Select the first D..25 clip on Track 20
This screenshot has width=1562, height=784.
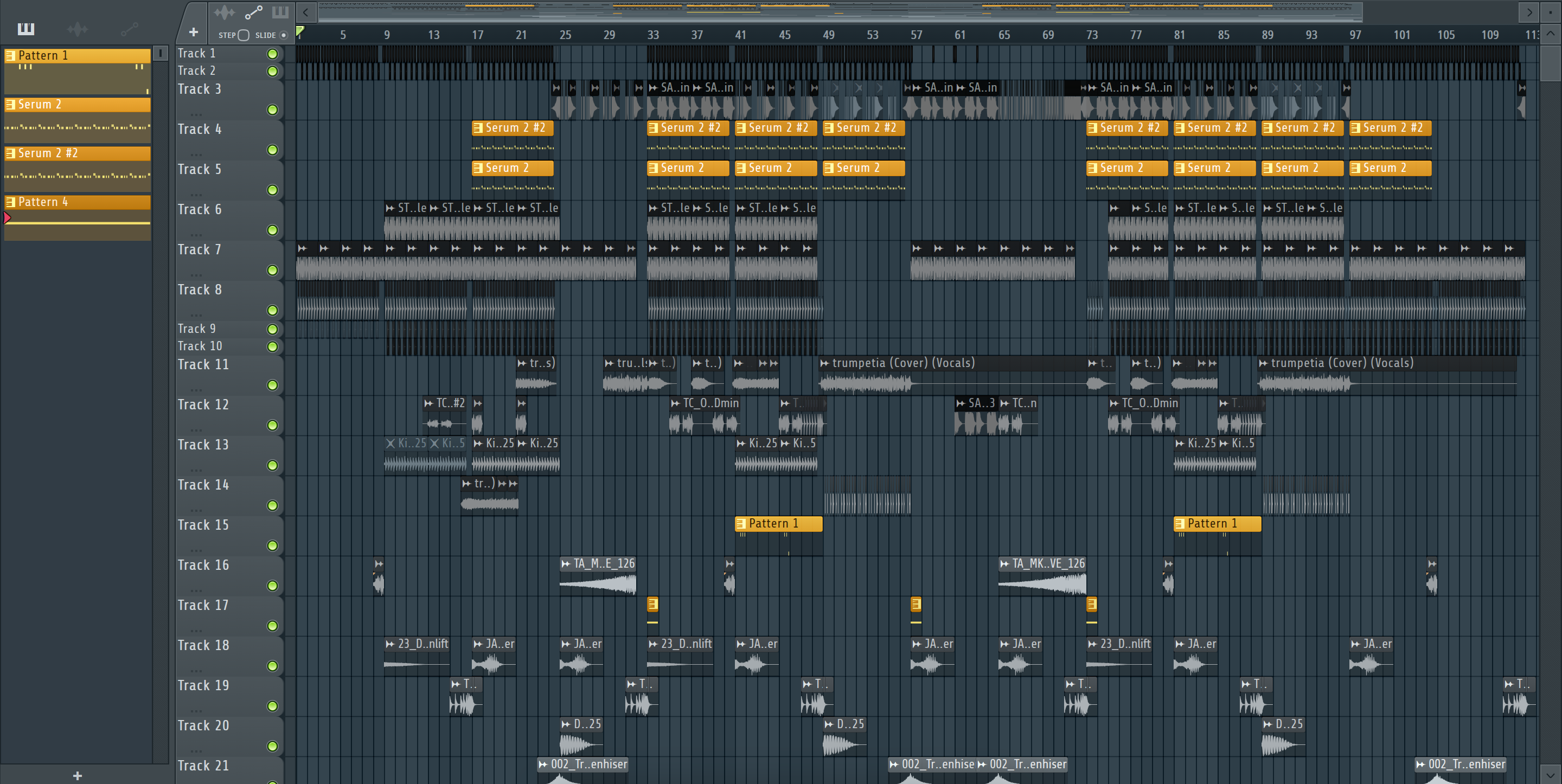point(581,737)
